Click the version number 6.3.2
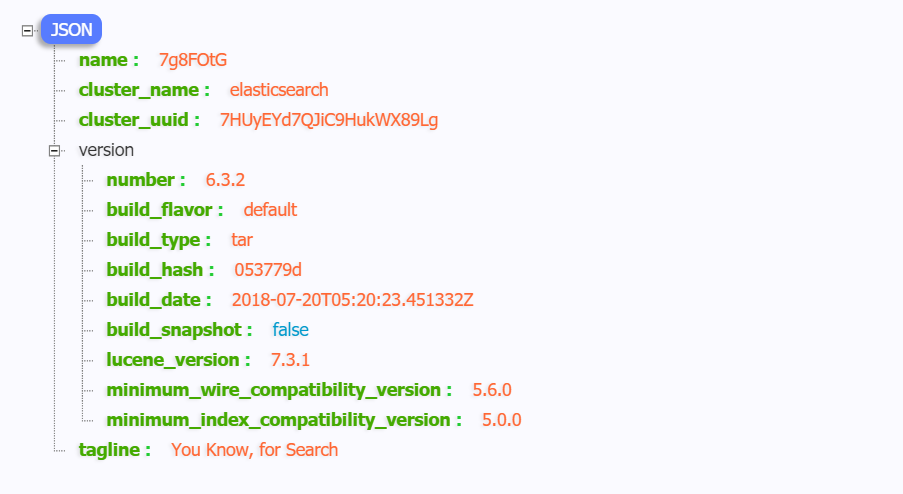 (225, 180)
